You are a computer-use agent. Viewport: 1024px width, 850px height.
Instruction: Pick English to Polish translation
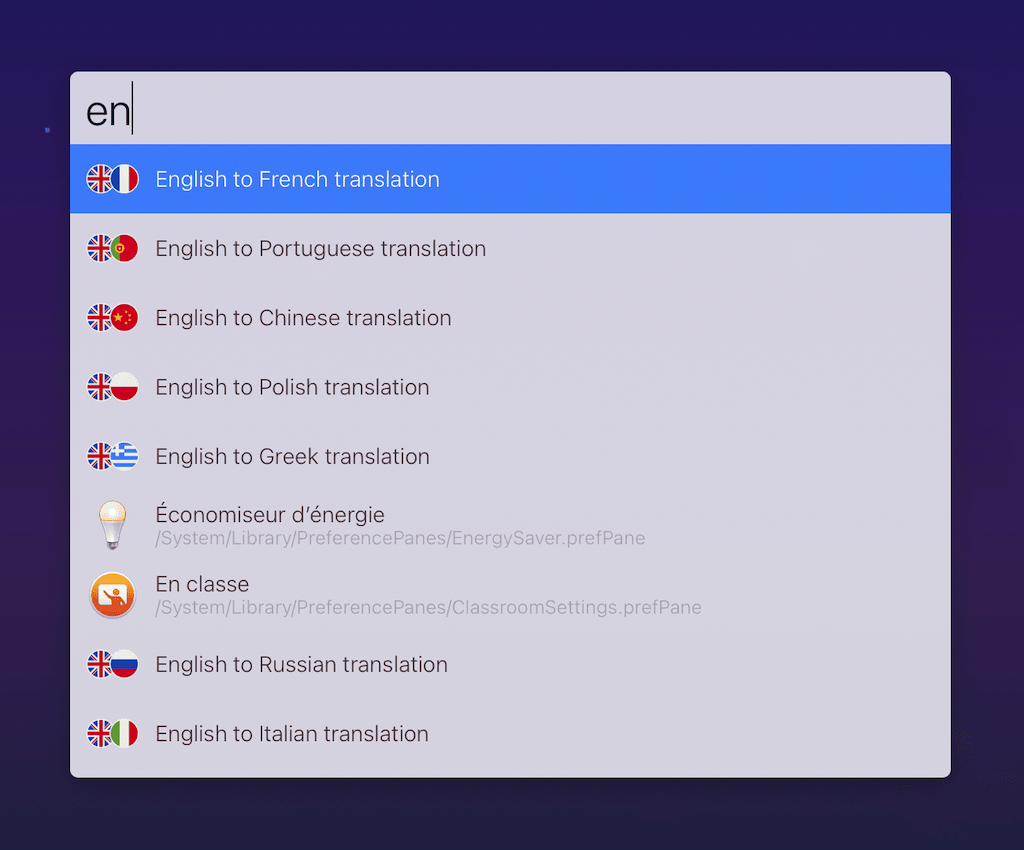(292, 387)
